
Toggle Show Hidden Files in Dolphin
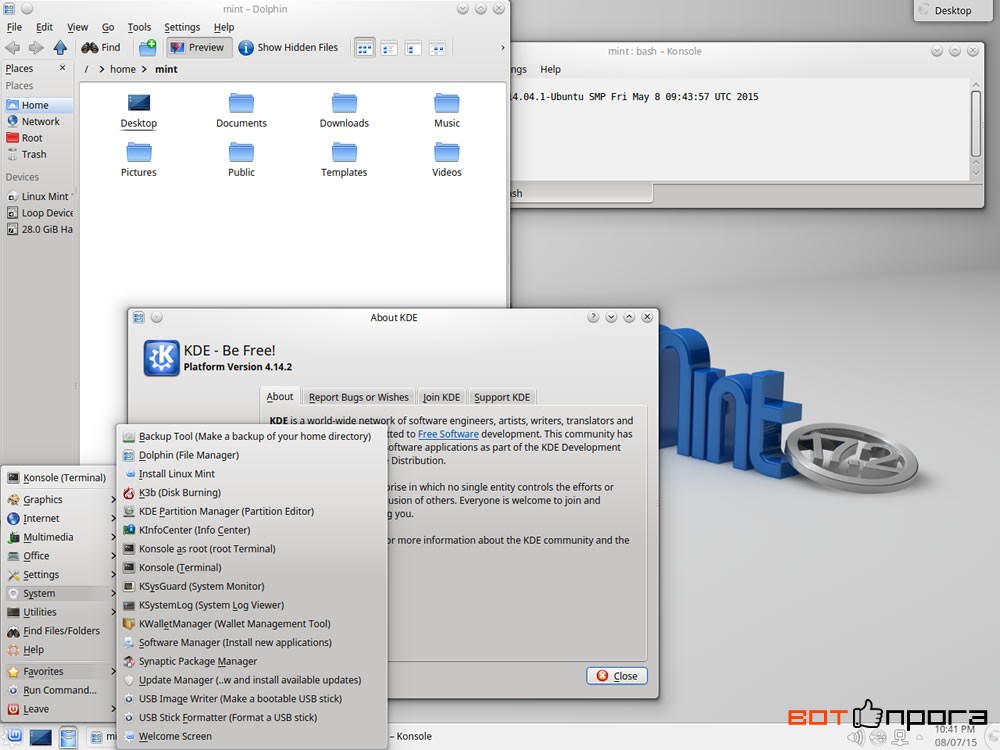coord(288,47)
